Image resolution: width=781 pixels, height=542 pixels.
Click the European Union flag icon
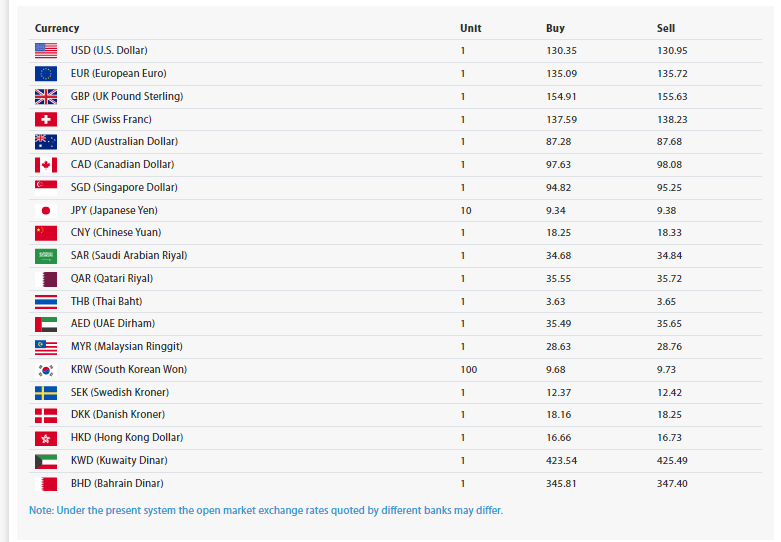click(46, 73)
